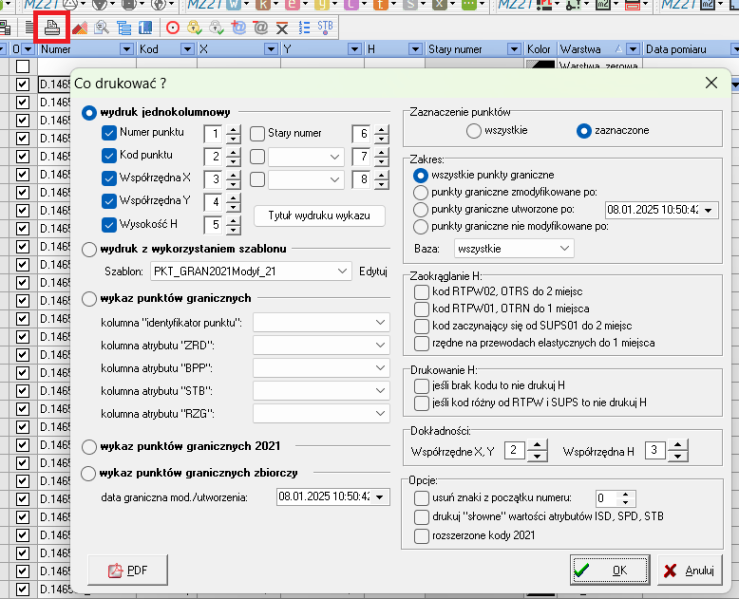Enable the Stary numer checkbox
Viewport: 739px width, 599px height.
click(x=257, y=133)
